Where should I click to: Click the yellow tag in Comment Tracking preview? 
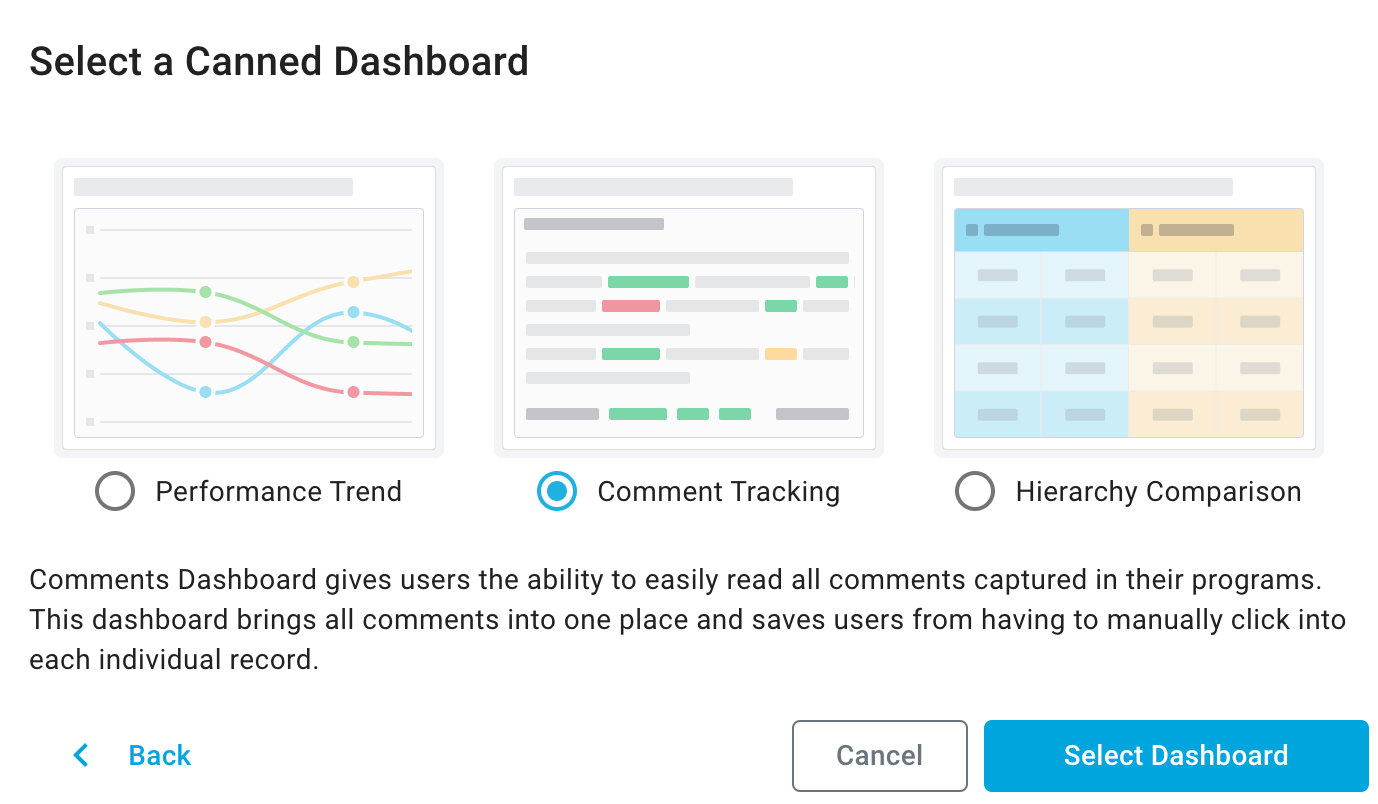click(x=781, y=354)
